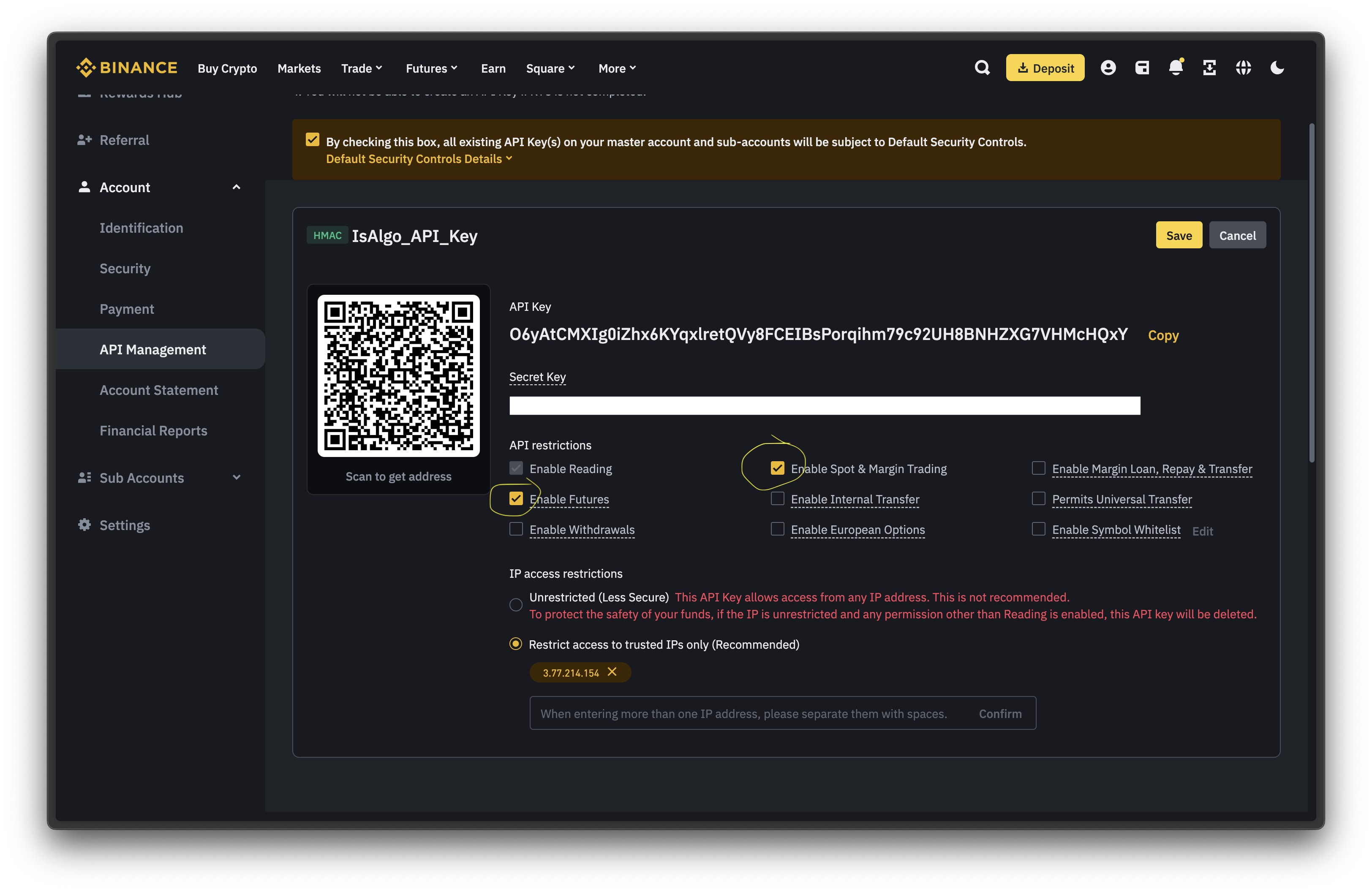Click the Settings gear icon
The height and width of the screenshot is (892, 1372).
tap(85, 525)
